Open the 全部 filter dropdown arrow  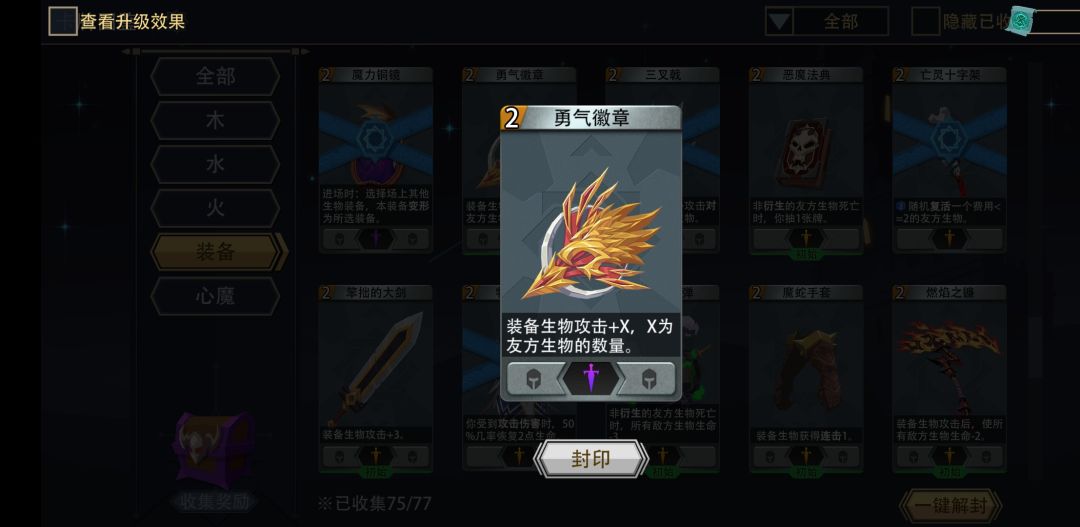pos(779,21)
